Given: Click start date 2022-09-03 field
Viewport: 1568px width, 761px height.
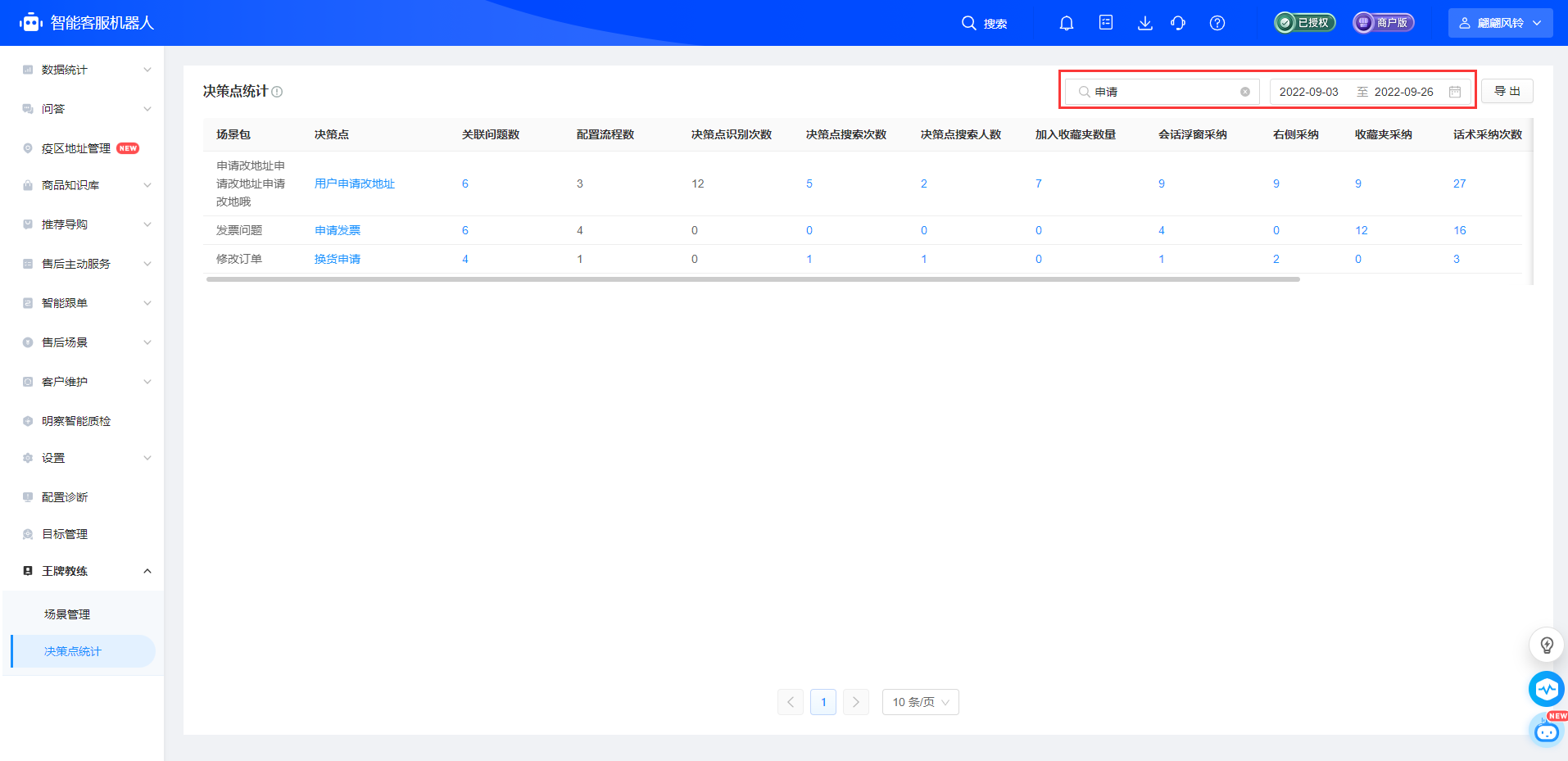Looking at the screenshot, I should point(1309,92).
